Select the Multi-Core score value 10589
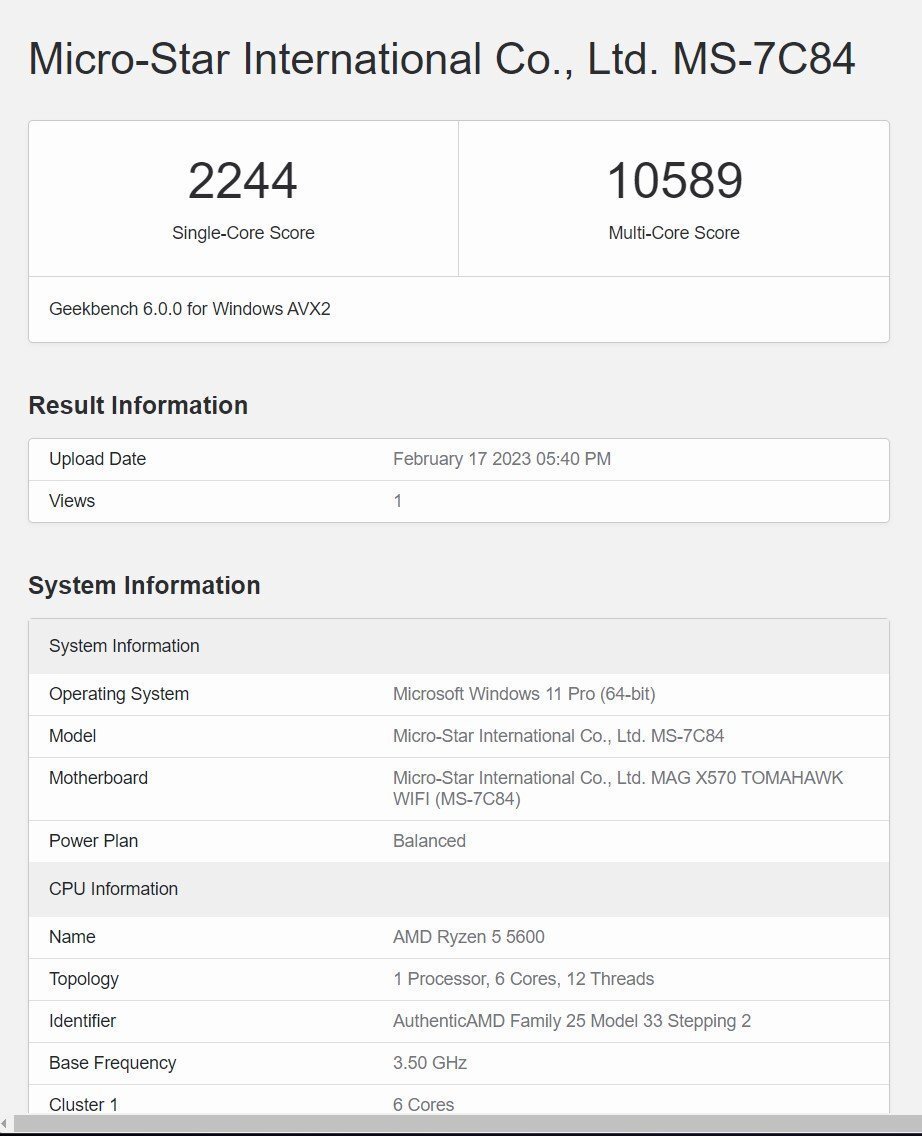The height and width of the screenshot is (1136, 922). (x=674, y=180)
